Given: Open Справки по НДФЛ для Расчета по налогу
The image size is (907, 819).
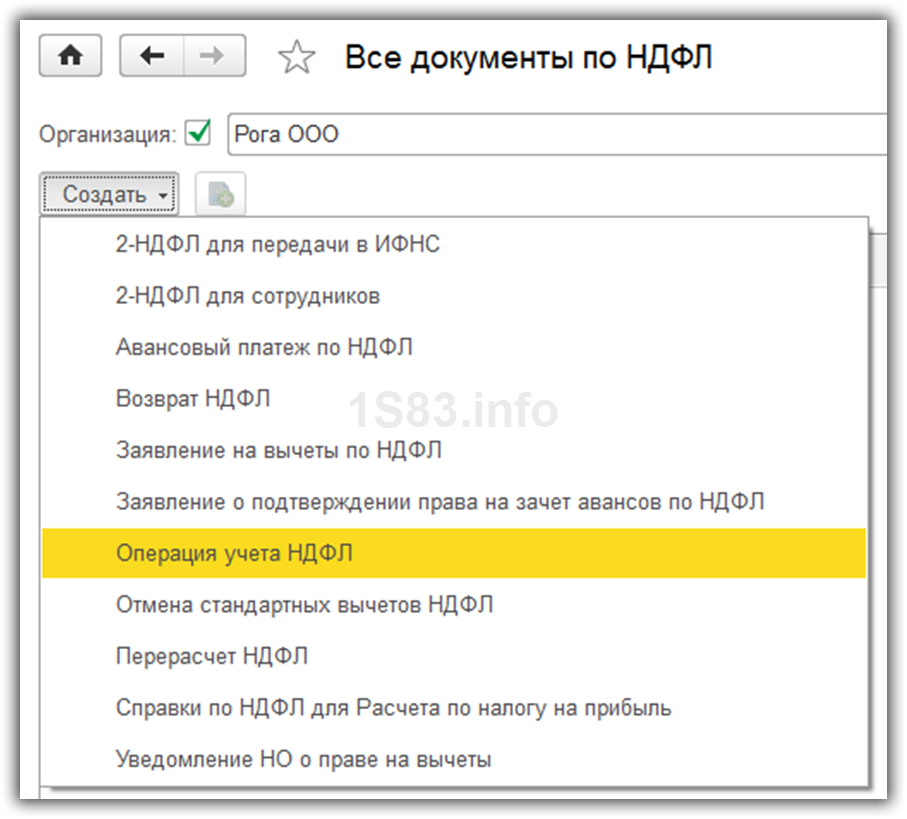Looking at the screenshot, I should point(393,708).
